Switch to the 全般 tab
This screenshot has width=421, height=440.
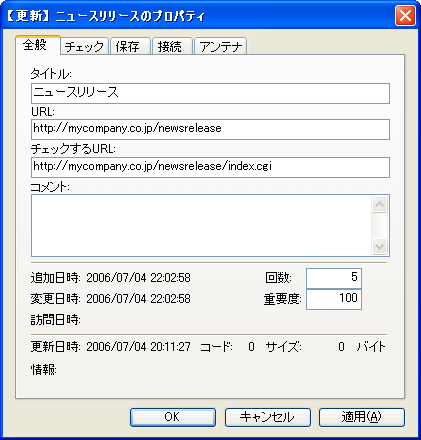coord(37,45)
